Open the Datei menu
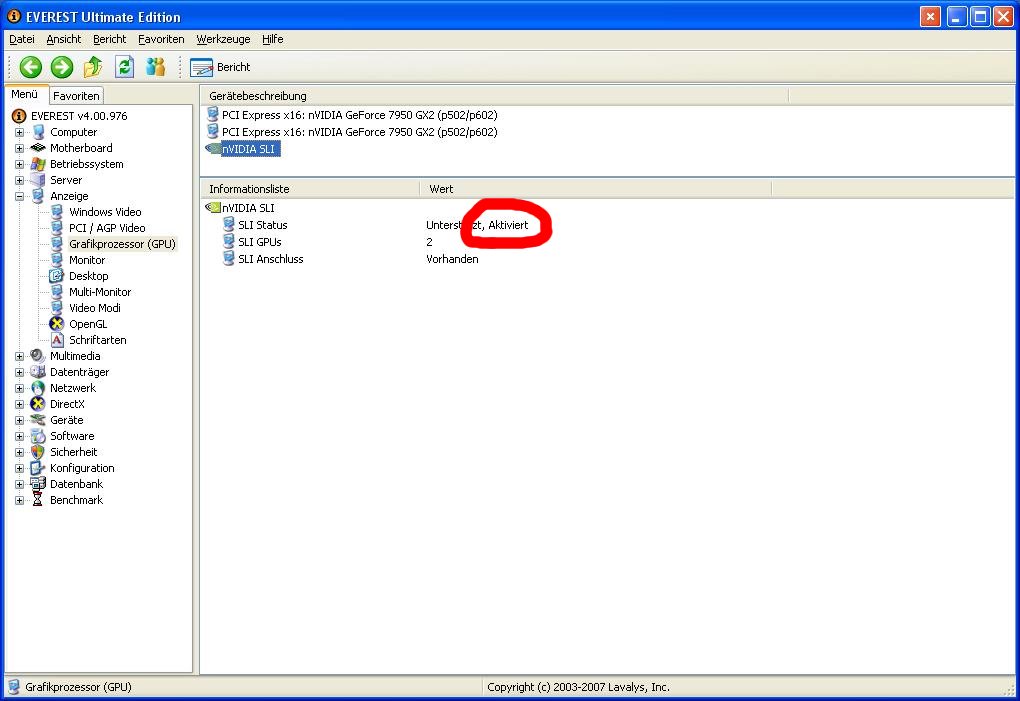The width and height of the screenshot is (1020, 701). (21, 39)
